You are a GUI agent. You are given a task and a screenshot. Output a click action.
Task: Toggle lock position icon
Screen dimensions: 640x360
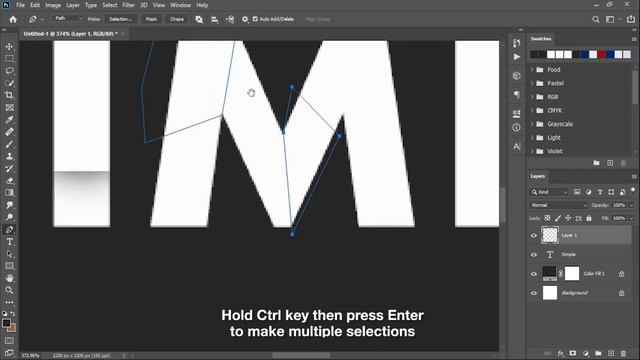568,218
